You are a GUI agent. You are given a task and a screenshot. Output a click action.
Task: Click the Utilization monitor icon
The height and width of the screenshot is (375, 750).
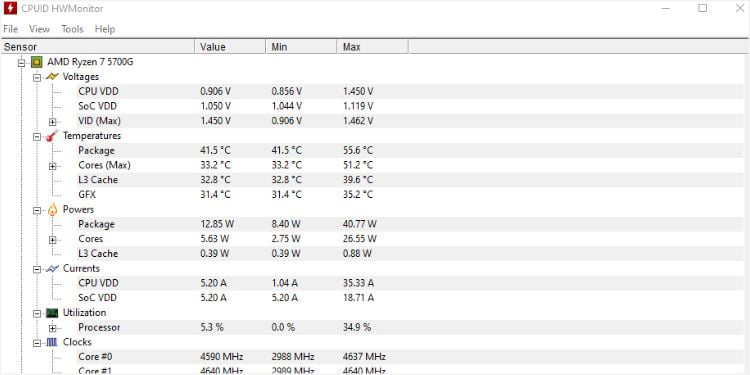point(52,313)
